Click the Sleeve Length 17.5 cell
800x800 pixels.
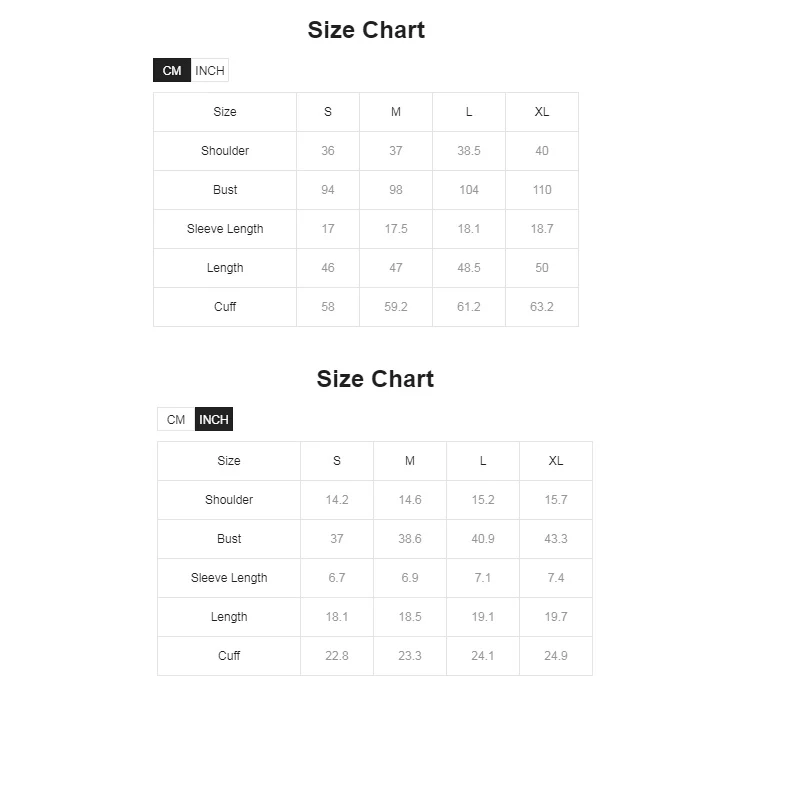click(396, 229)
